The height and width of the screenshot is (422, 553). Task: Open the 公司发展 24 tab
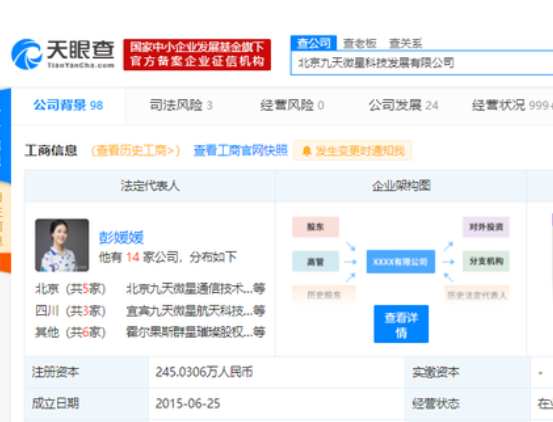[403, 105]
